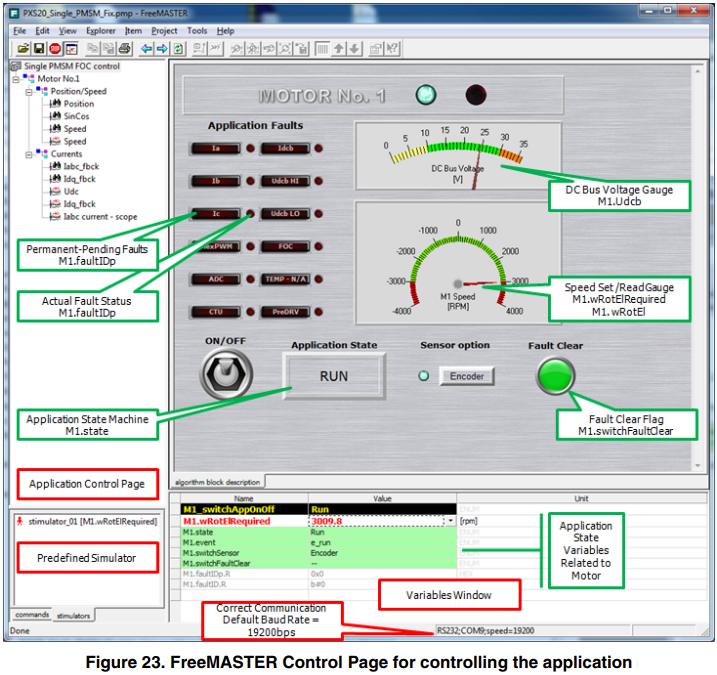The image size is (717, 675).
Task: Click the copy toolbar icon
Action: [93, 48]
